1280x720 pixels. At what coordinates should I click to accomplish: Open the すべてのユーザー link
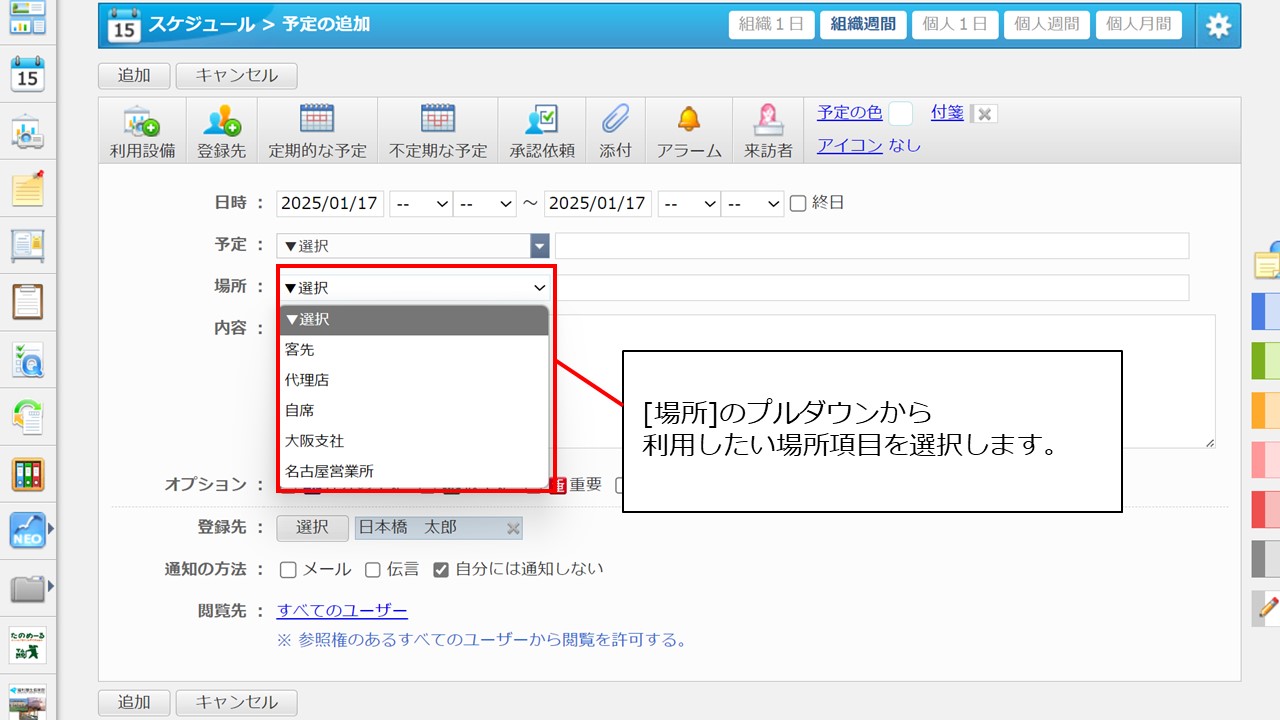pyautogui.click(x=342, y=611)
